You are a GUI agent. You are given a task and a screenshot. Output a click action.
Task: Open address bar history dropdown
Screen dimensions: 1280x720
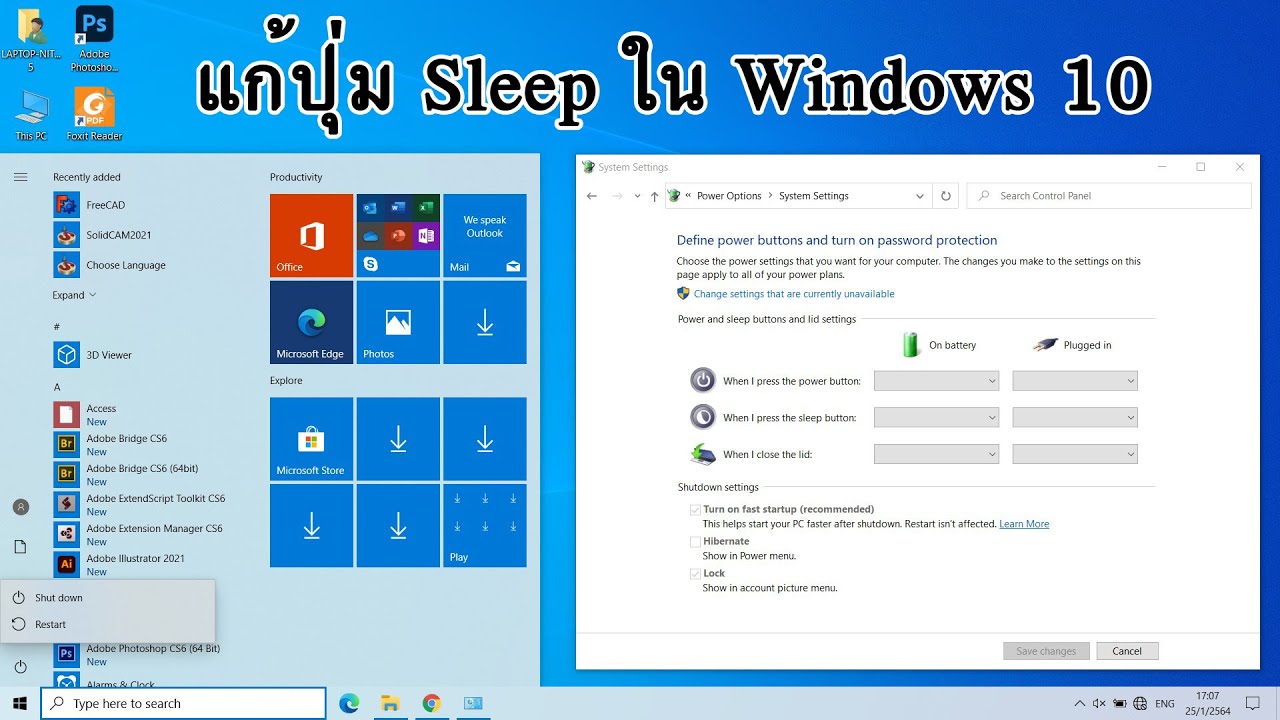(920, 197)
